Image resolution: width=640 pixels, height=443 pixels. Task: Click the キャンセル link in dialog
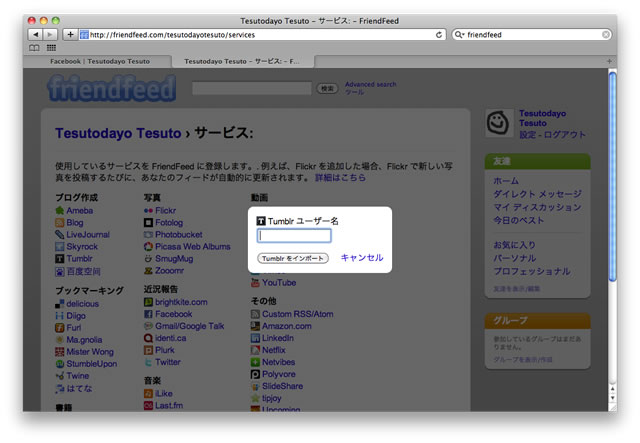coord(362,258)
